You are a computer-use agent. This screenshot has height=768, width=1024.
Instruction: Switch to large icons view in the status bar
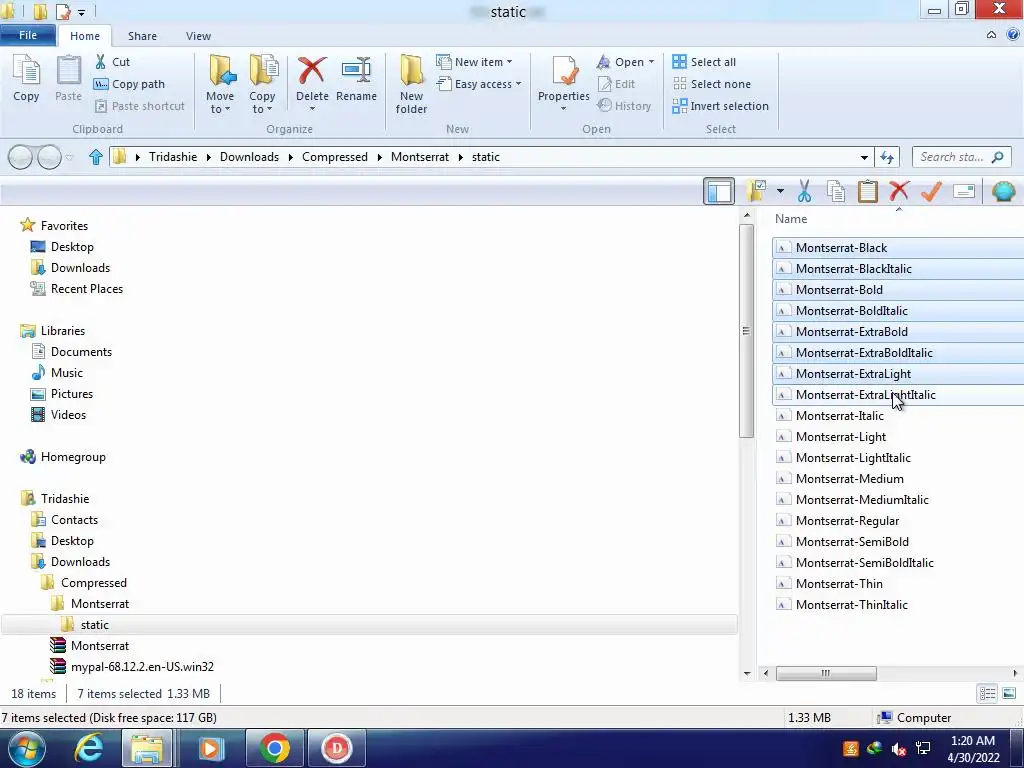pyautogui.click(x=1009, y=694)
